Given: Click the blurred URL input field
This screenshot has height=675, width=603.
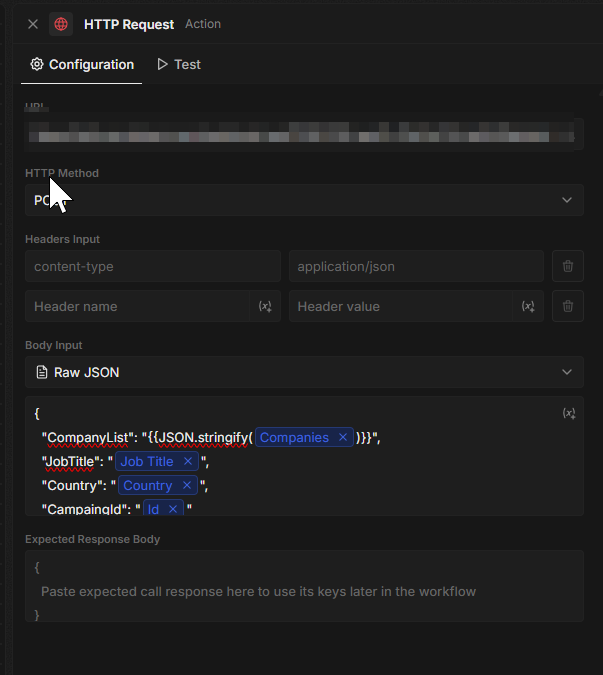Looking at the screenshot, I should [x=304, y=134].
